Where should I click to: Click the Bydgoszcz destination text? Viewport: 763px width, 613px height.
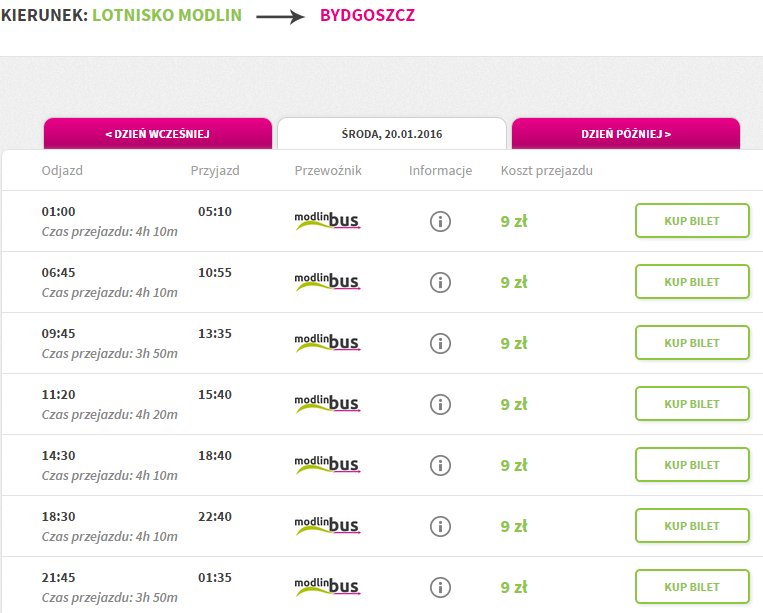click(367, 16)
